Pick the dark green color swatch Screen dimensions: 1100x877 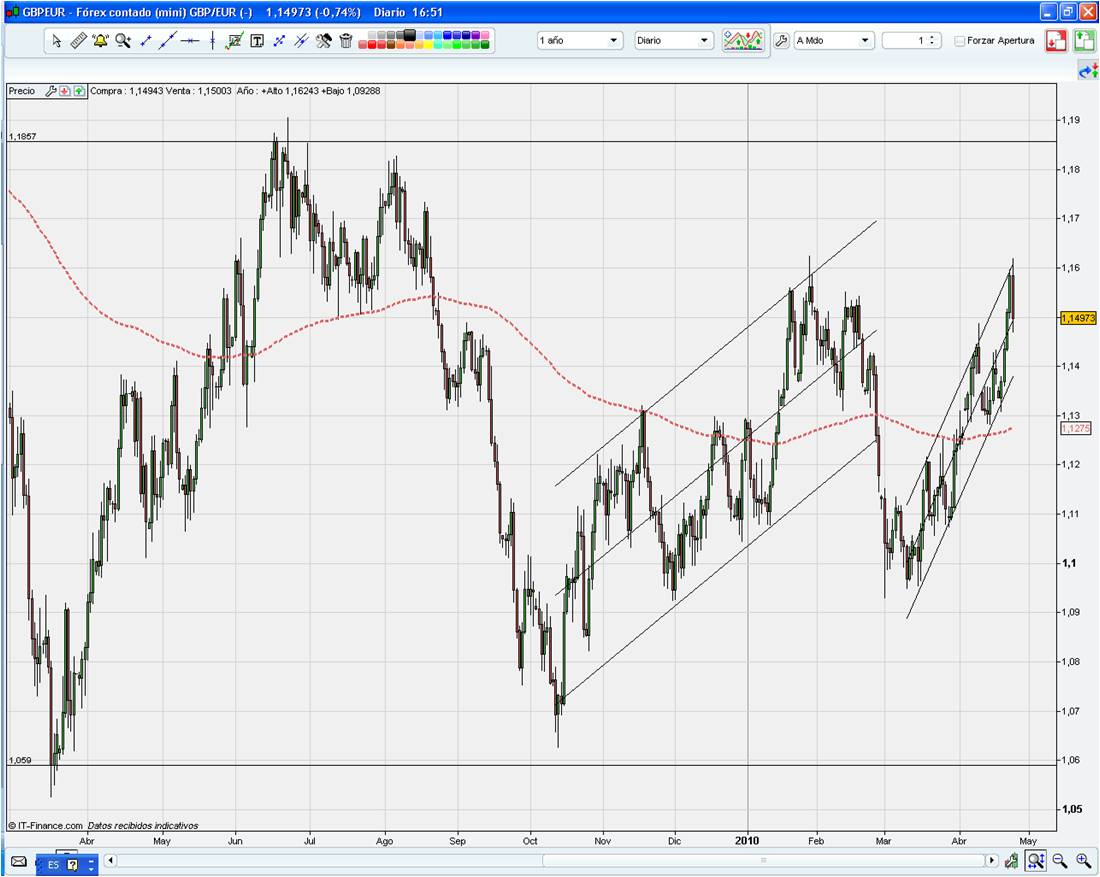[485, 44]
